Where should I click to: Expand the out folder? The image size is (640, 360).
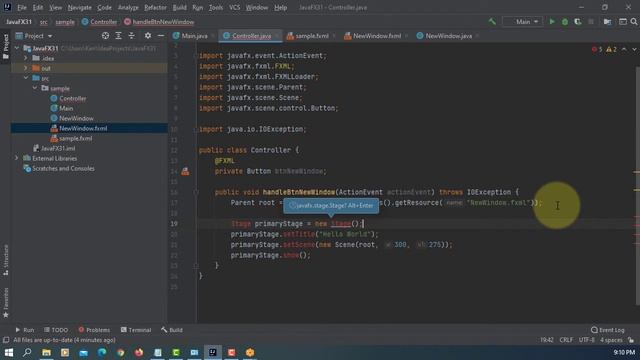pos(26,68)
